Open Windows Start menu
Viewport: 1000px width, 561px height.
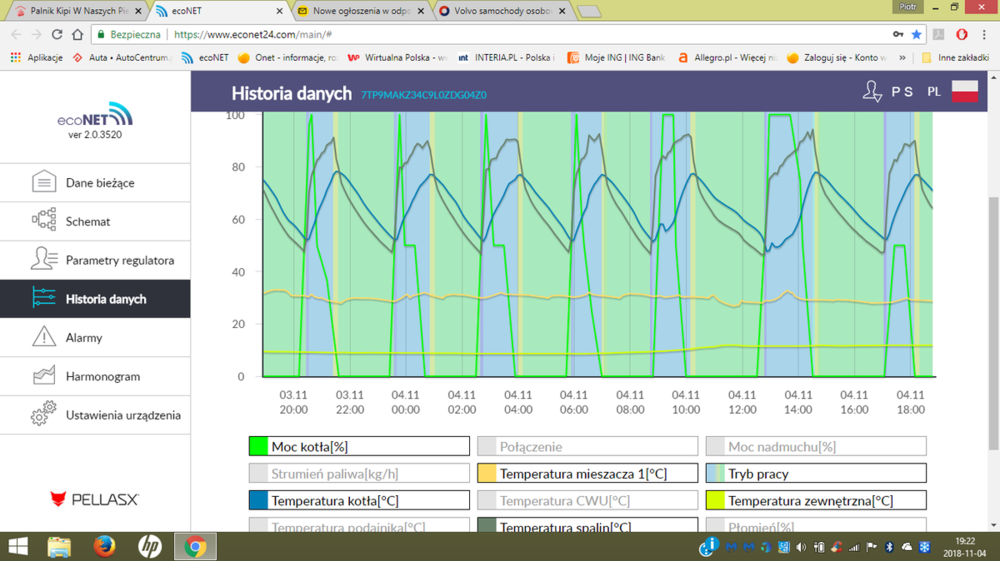click(x=18, y=547)
